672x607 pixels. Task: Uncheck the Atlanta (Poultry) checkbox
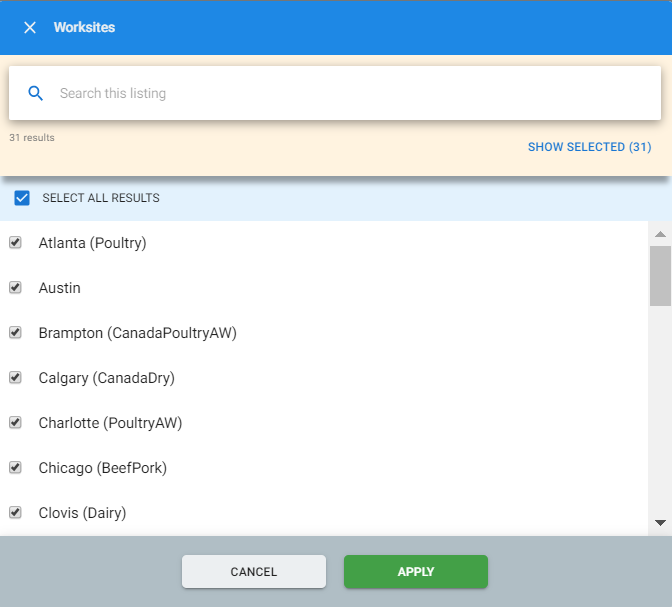click(15, 243)
